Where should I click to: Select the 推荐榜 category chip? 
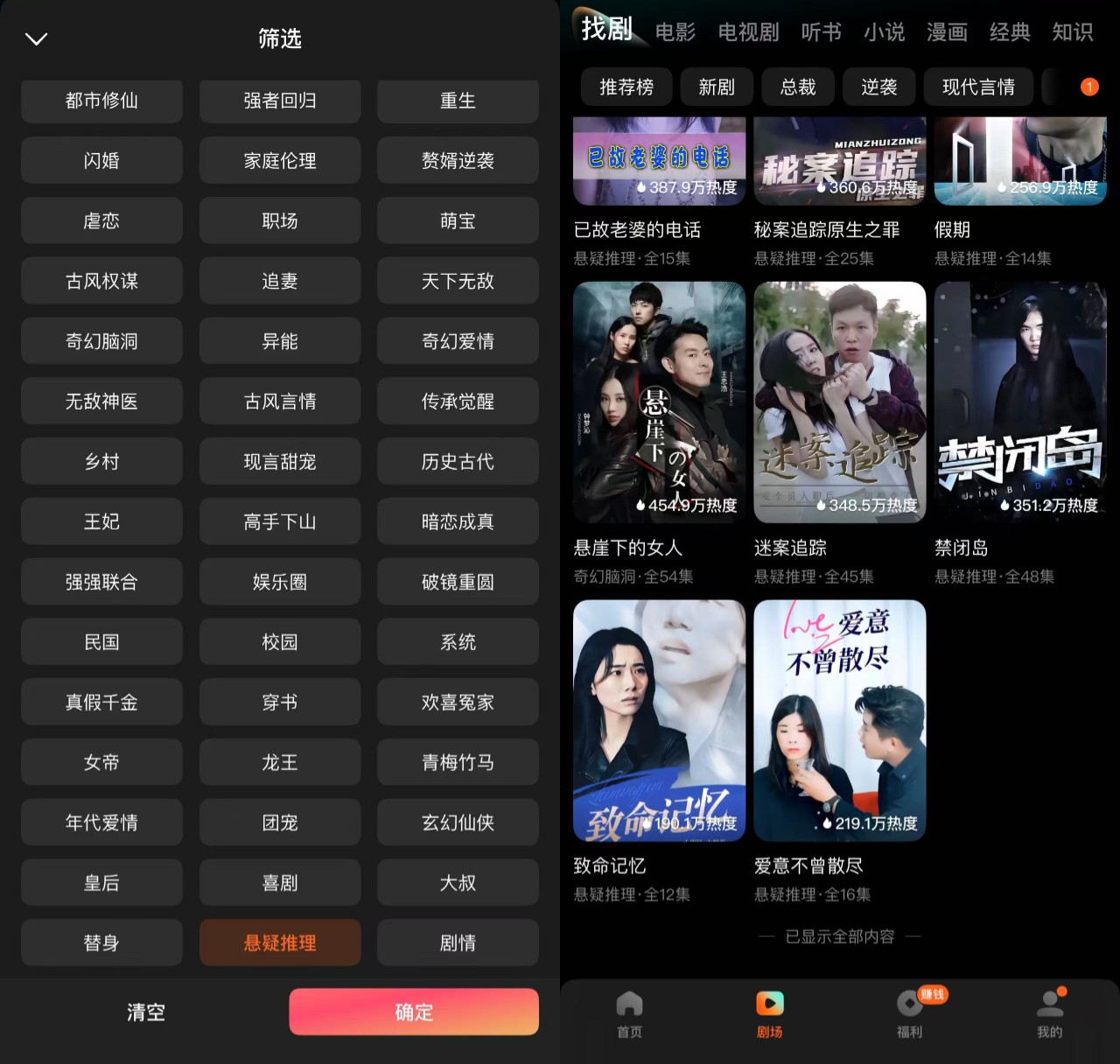click(626, 87)
